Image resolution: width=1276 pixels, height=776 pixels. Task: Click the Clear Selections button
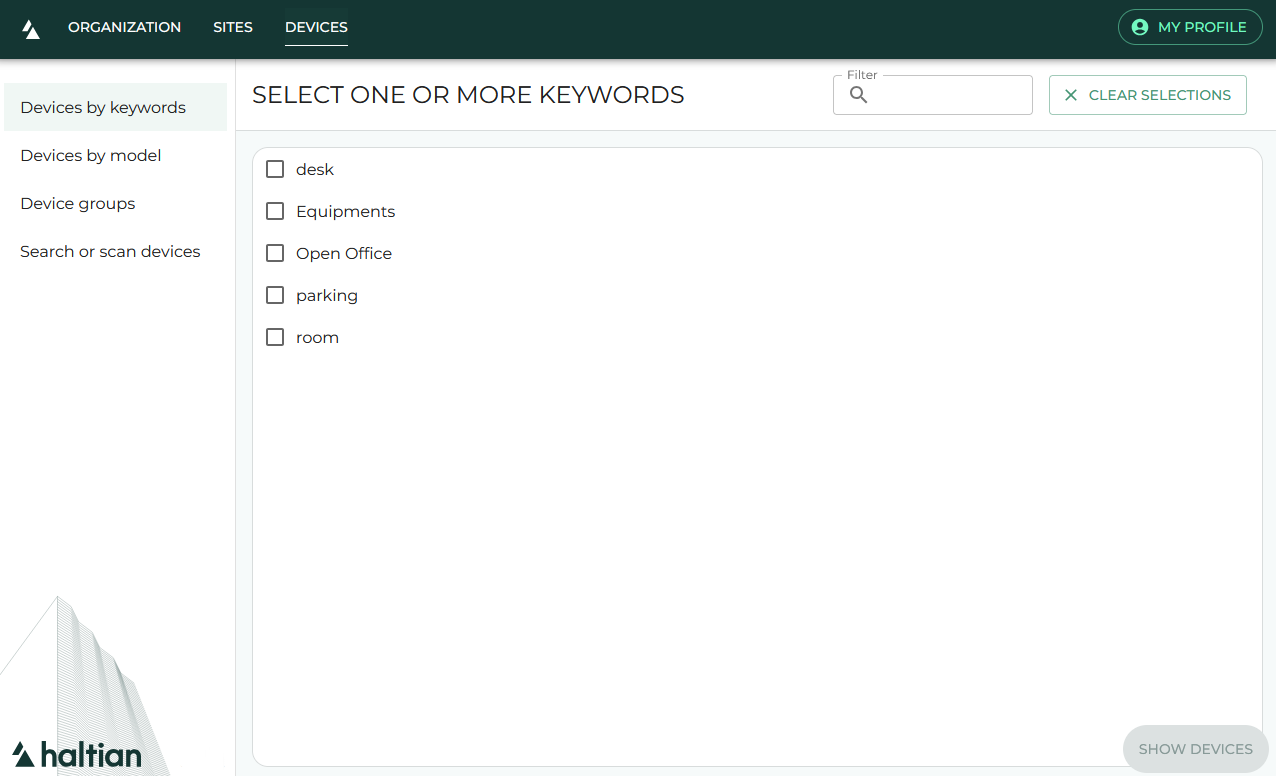1148,95
